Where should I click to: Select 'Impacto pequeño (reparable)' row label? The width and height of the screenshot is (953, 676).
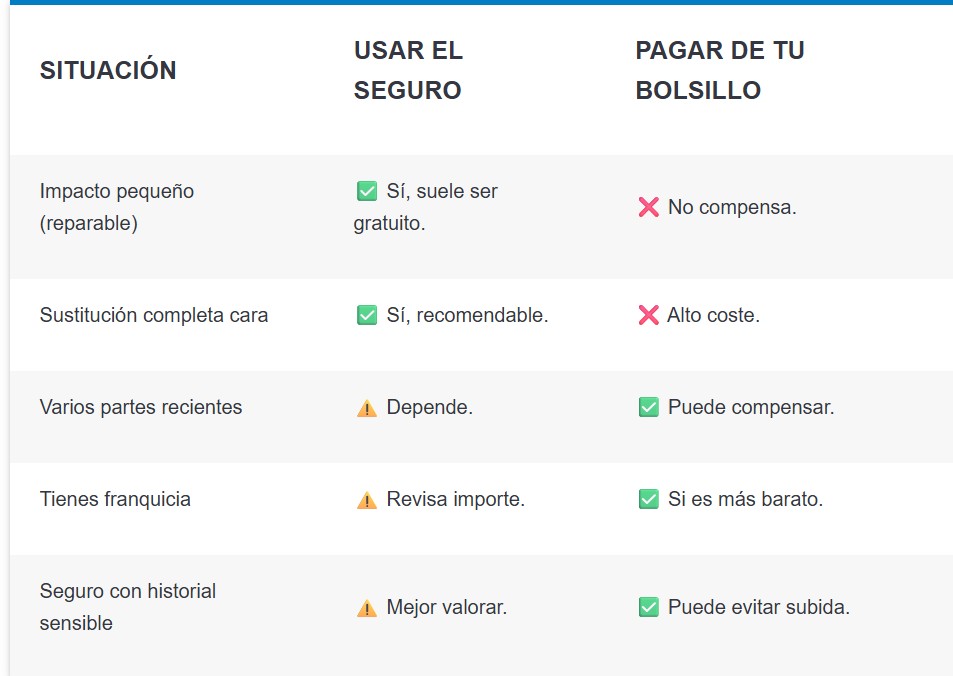117,207
